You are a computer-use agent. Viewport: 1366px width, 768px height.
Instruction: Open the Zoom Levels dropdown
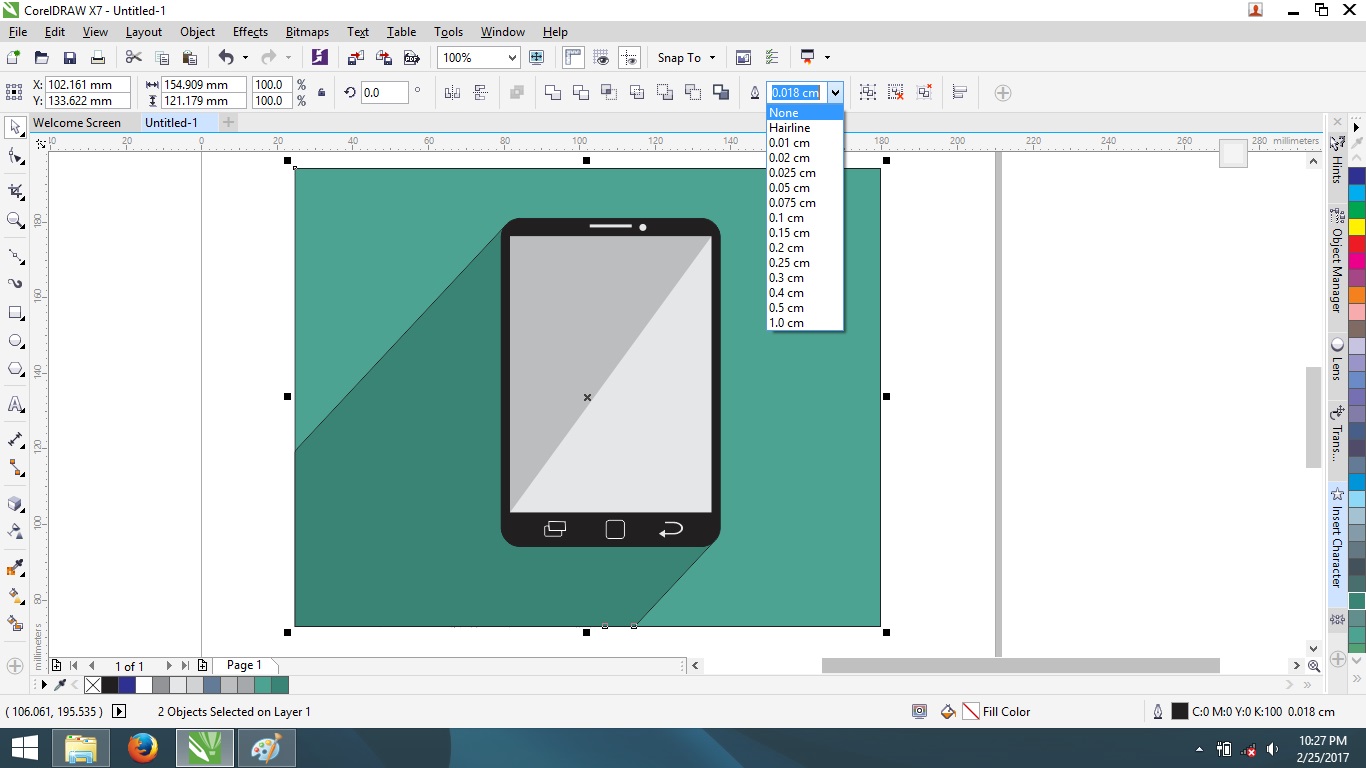point(513,57)
